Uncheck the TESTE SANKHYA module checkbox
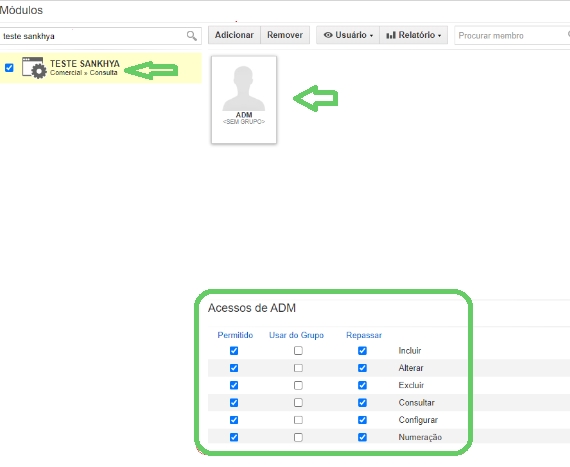This screenshot has width=570, height=467. [x=9, y=68]
